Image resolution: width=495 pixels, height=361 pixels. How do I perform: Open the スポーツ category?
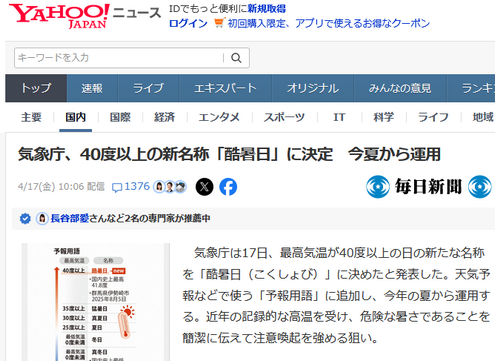coord(284,117)
